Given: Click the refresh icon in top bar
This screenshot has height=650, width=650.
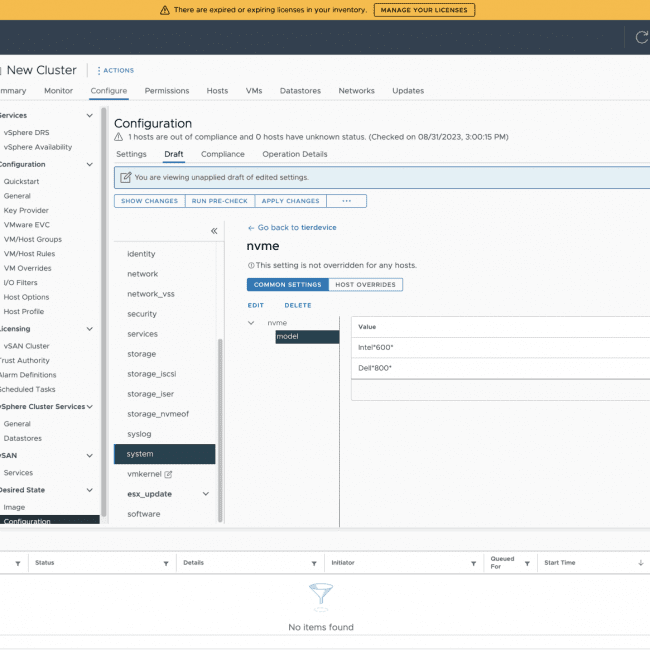Looking at the screenshot, I should tap(641, 37).
